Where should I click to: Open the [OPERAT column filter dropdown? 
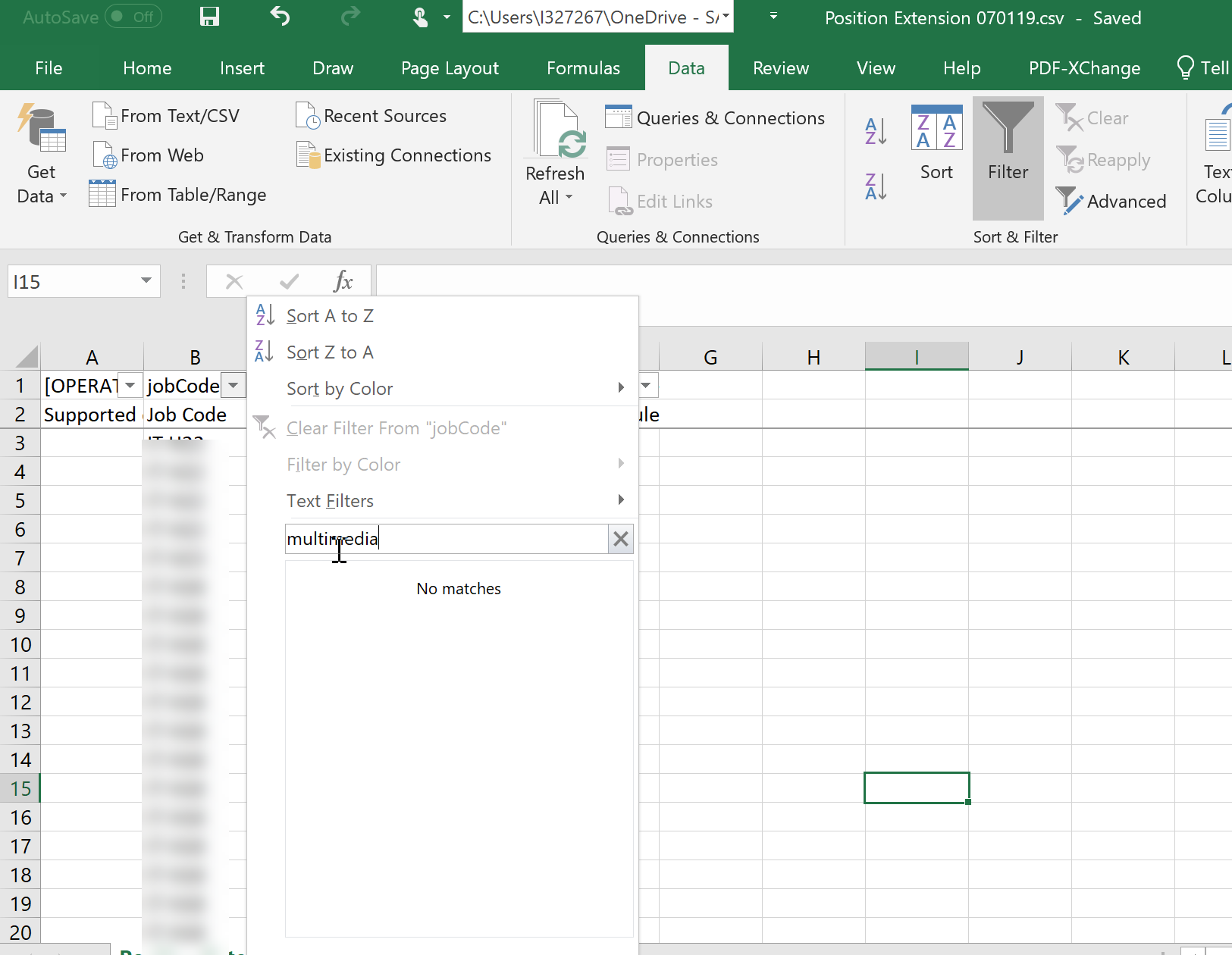tap(130, 386)
